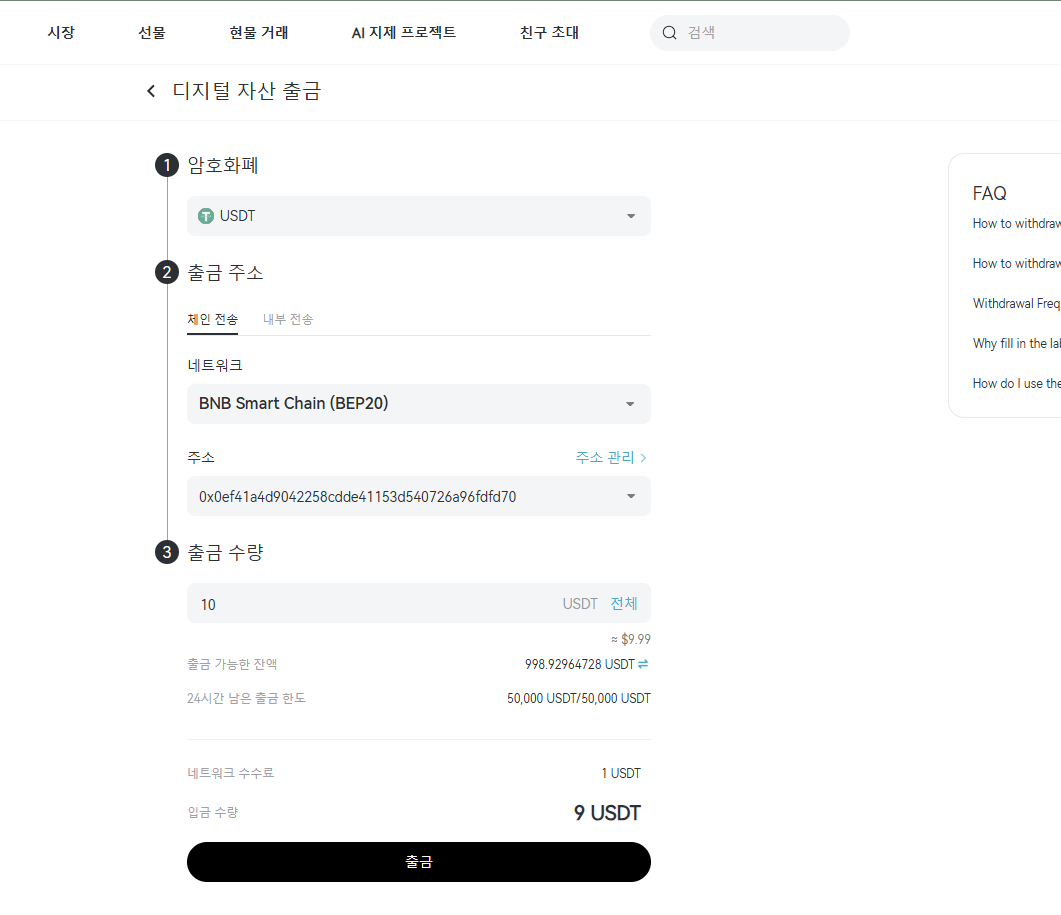Navigate to AI 지제 프로젝트
Viewport: 1061px width, 915px height.
pyautogui.click(x=403, y=32)
